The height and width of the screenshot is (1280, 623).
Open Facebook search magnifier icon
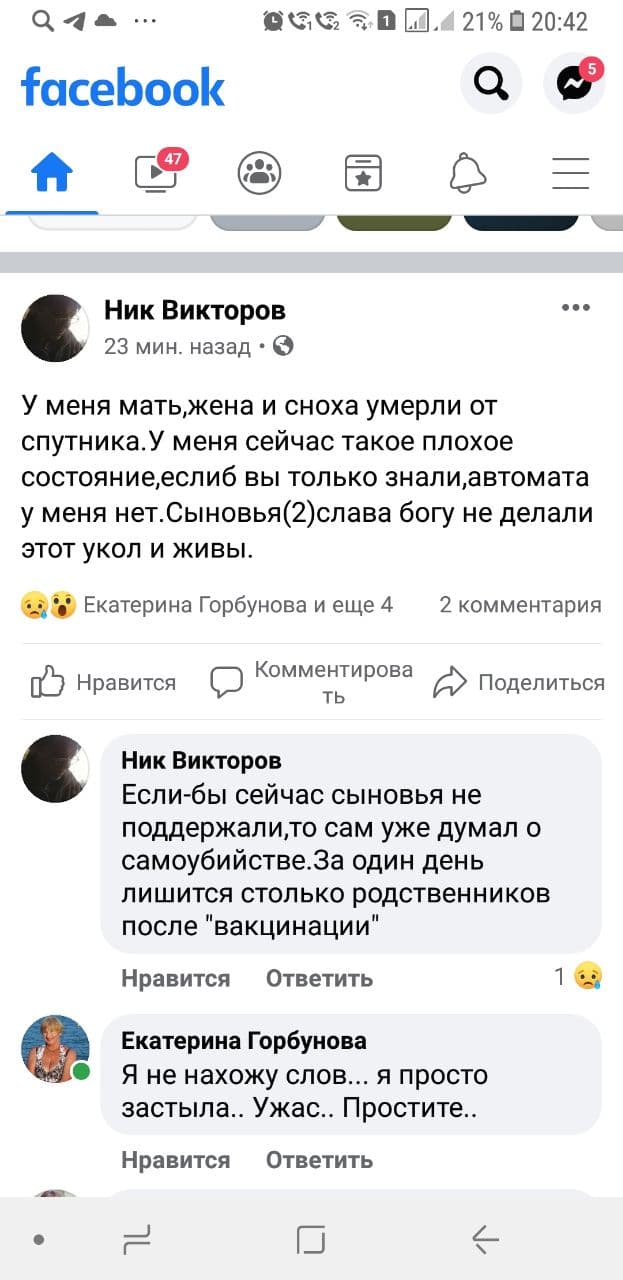(x=490, y=84)
